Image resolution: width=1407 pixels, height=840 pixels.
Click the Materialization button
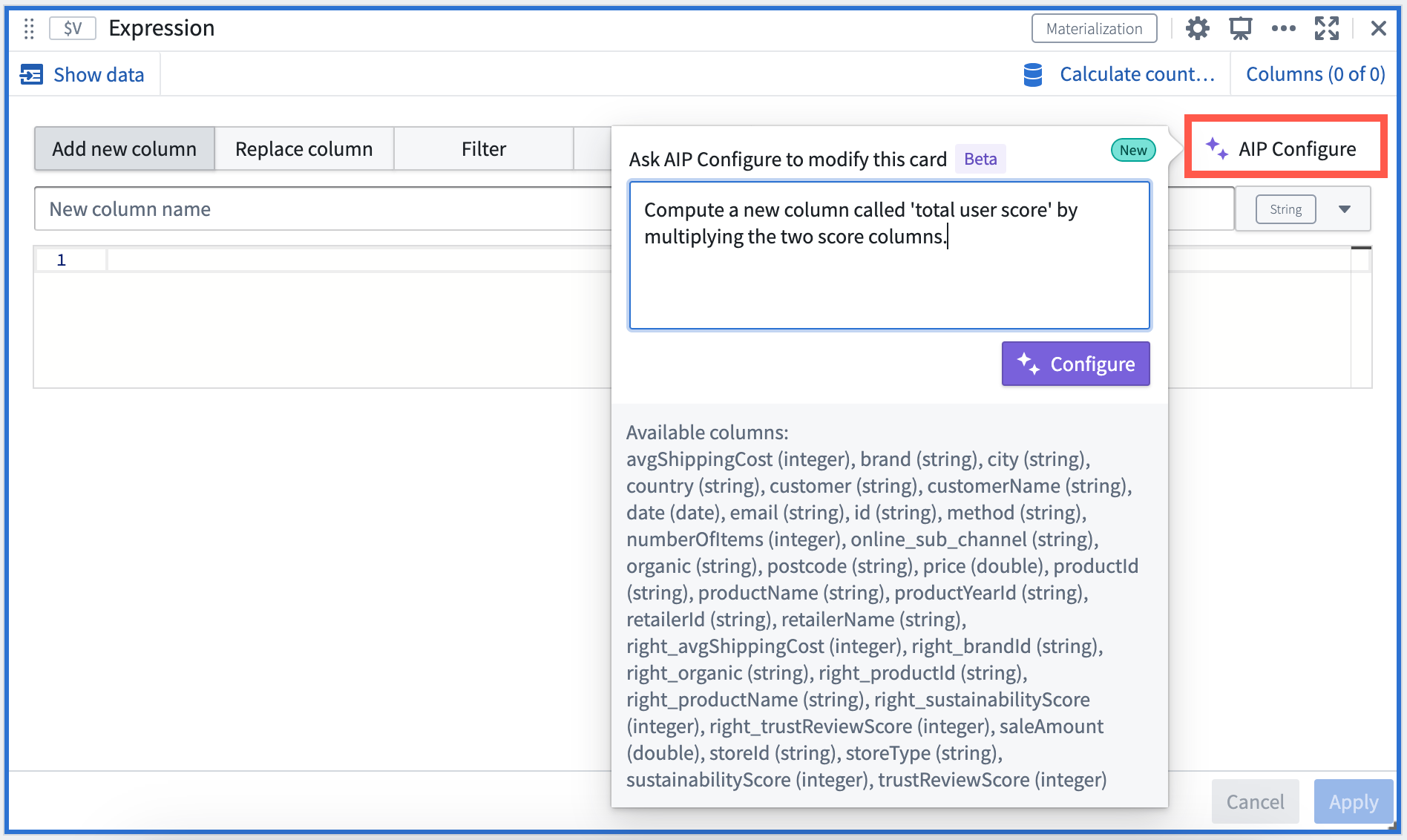click(x=1094, y=29)
